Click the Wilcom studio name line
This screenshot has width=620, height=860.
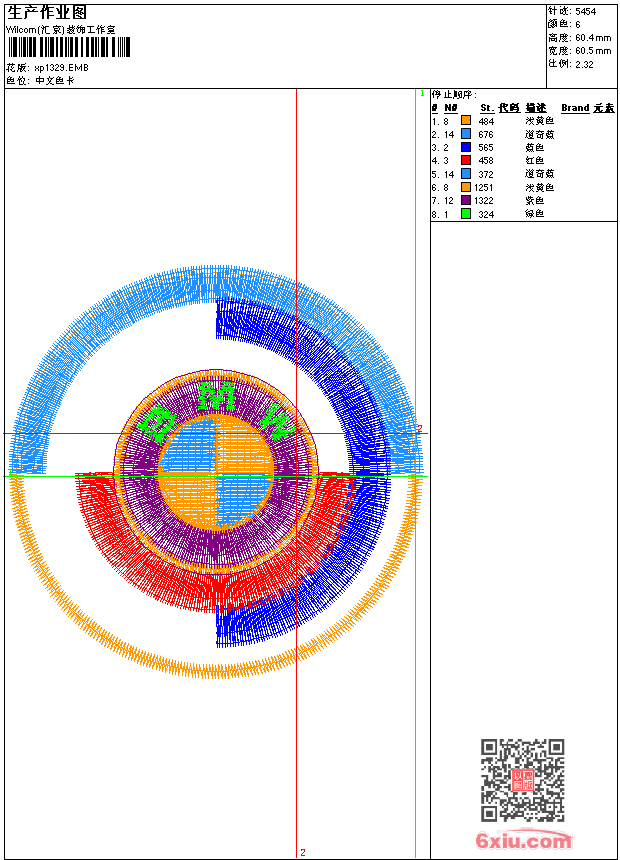[60, 30]
